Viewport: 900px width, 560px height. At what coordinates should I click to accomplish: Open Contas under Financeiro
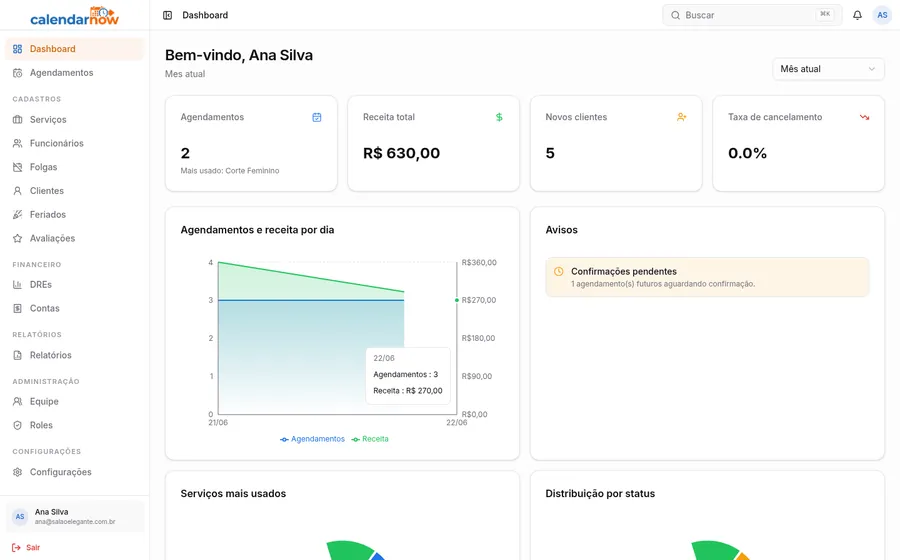(x=75, y=308)
